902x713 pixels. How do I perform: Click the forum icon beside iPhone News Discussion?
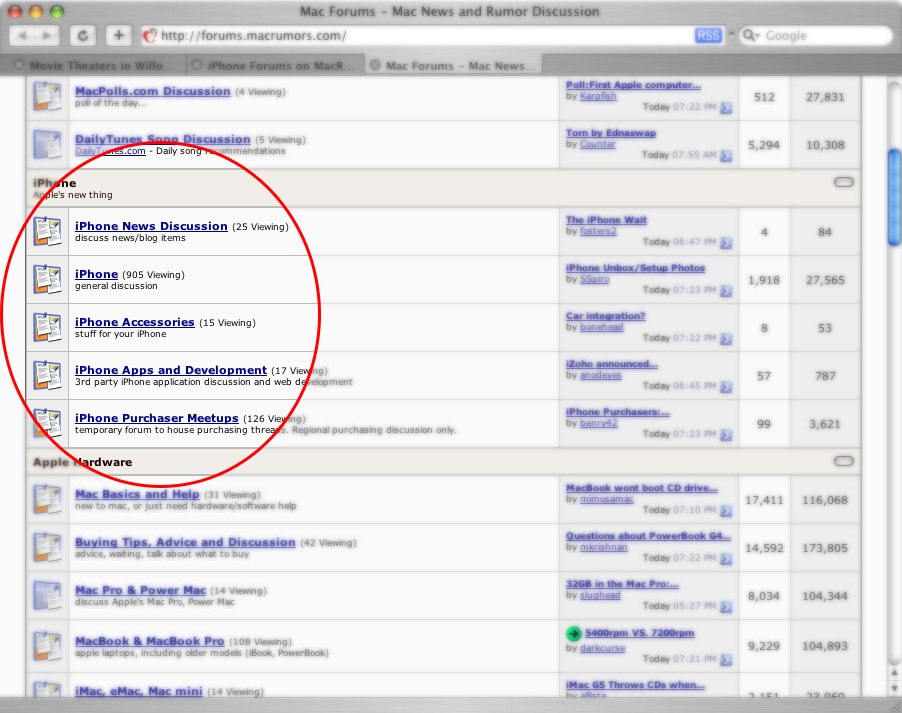click(47, 231)
